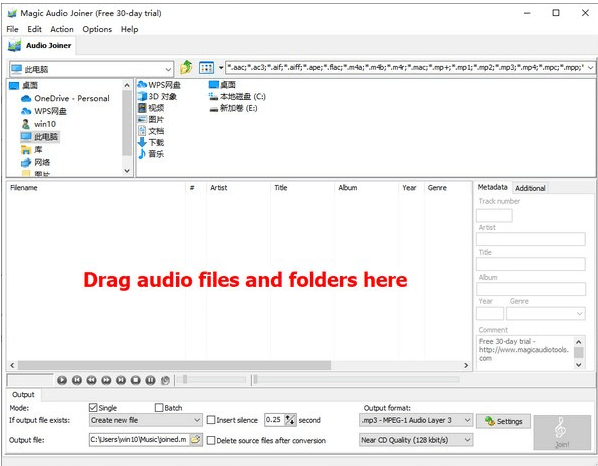Select WPS网盘 in the folder tree
Viewport: 598px width, 466px height.
click(x=43, y=111)
